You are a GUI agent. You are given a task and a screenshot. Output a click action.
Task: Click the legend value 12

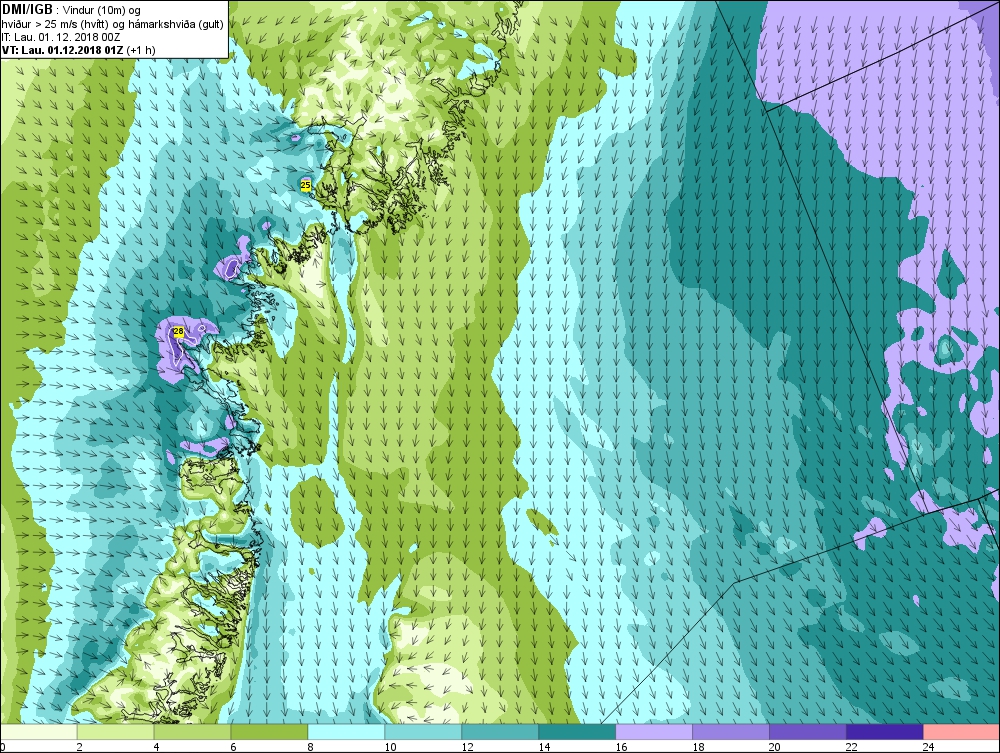tap(467, 747)
